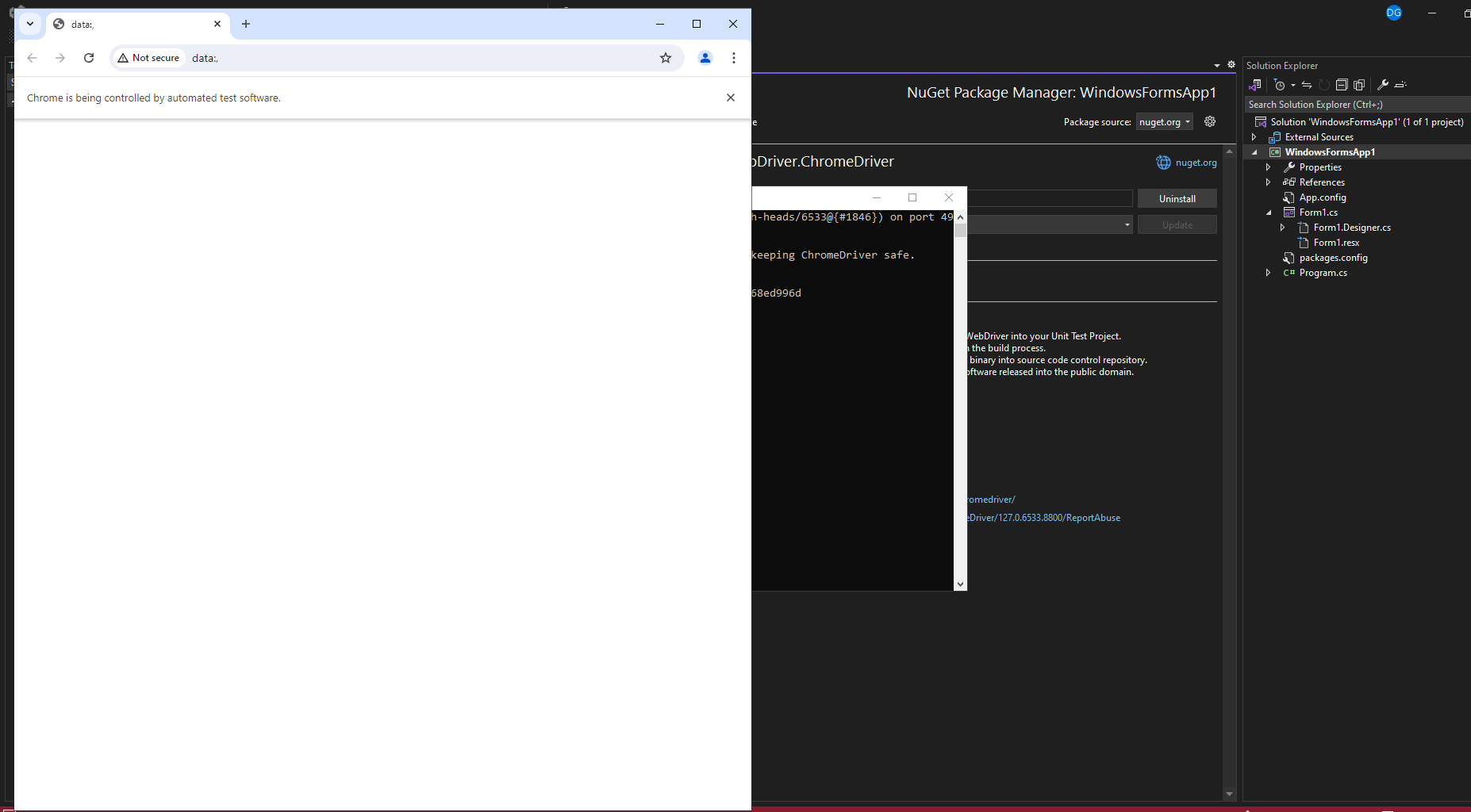Expand the References node
This screenshot has height=812, width=1471.
[1268, 182]
